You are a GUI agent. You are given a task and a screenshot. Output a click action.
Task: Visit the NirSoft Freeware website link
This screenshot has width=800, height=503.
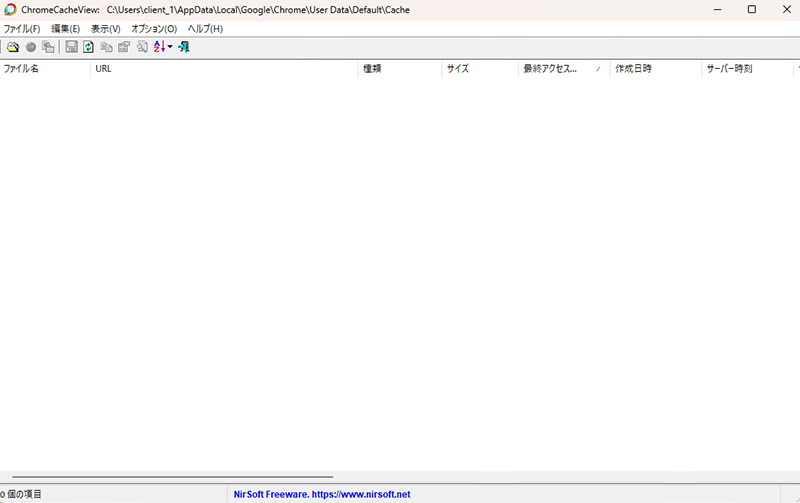[x=321, y=494]
